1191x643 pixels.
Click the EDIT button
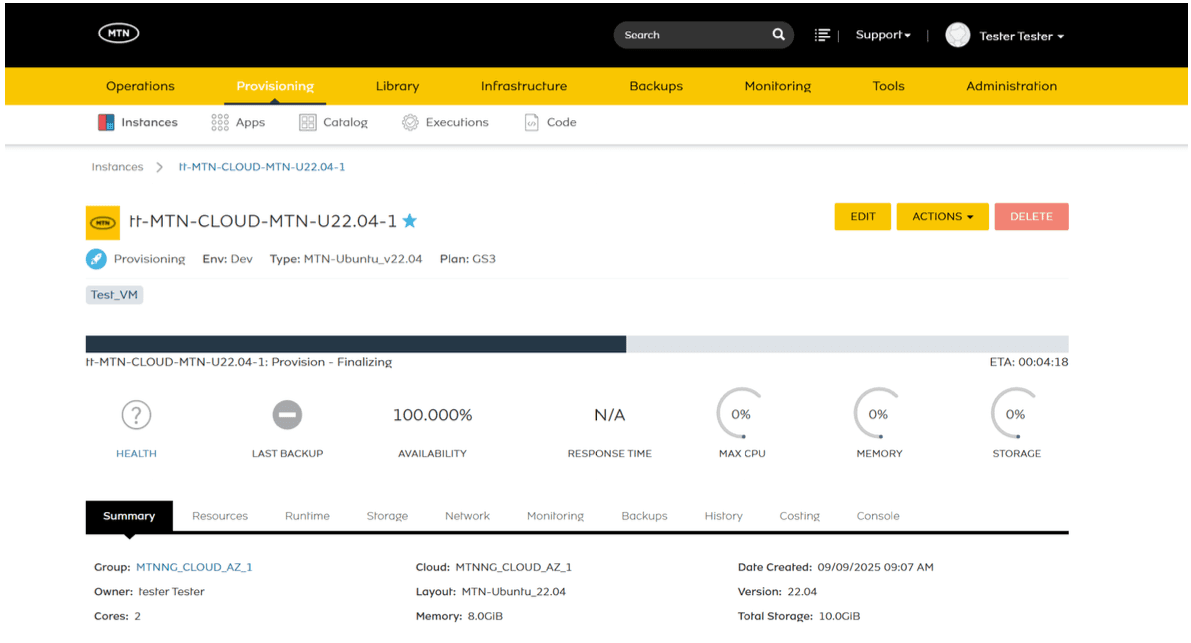[x=863, y=216]
